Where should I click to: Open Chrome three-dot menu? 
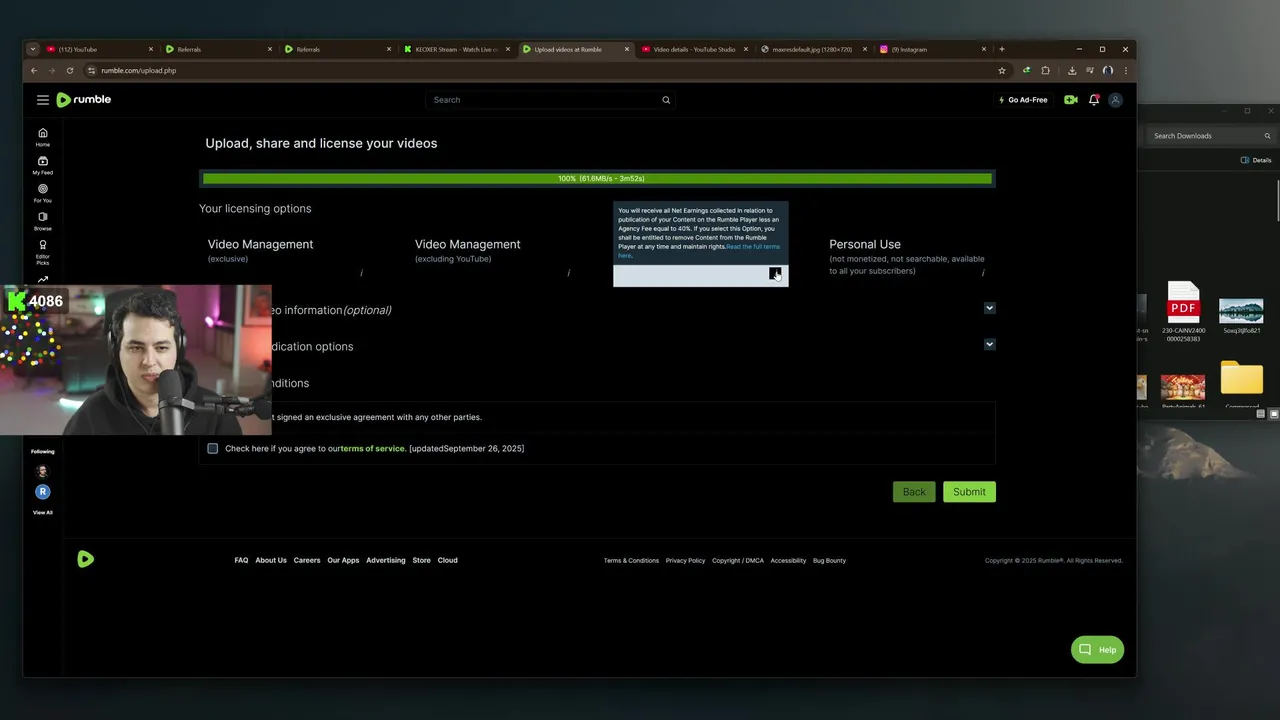tap(1126, 71)
